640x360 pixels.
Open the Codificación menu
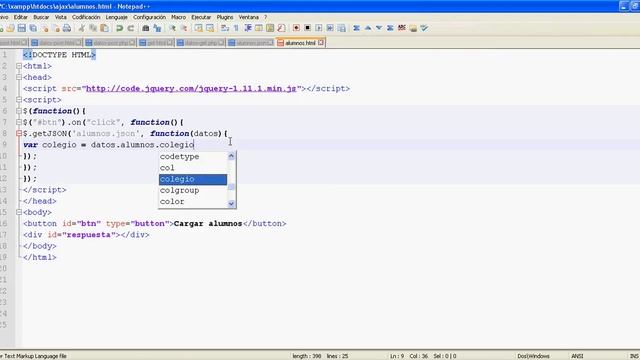(x=86, y=17)
